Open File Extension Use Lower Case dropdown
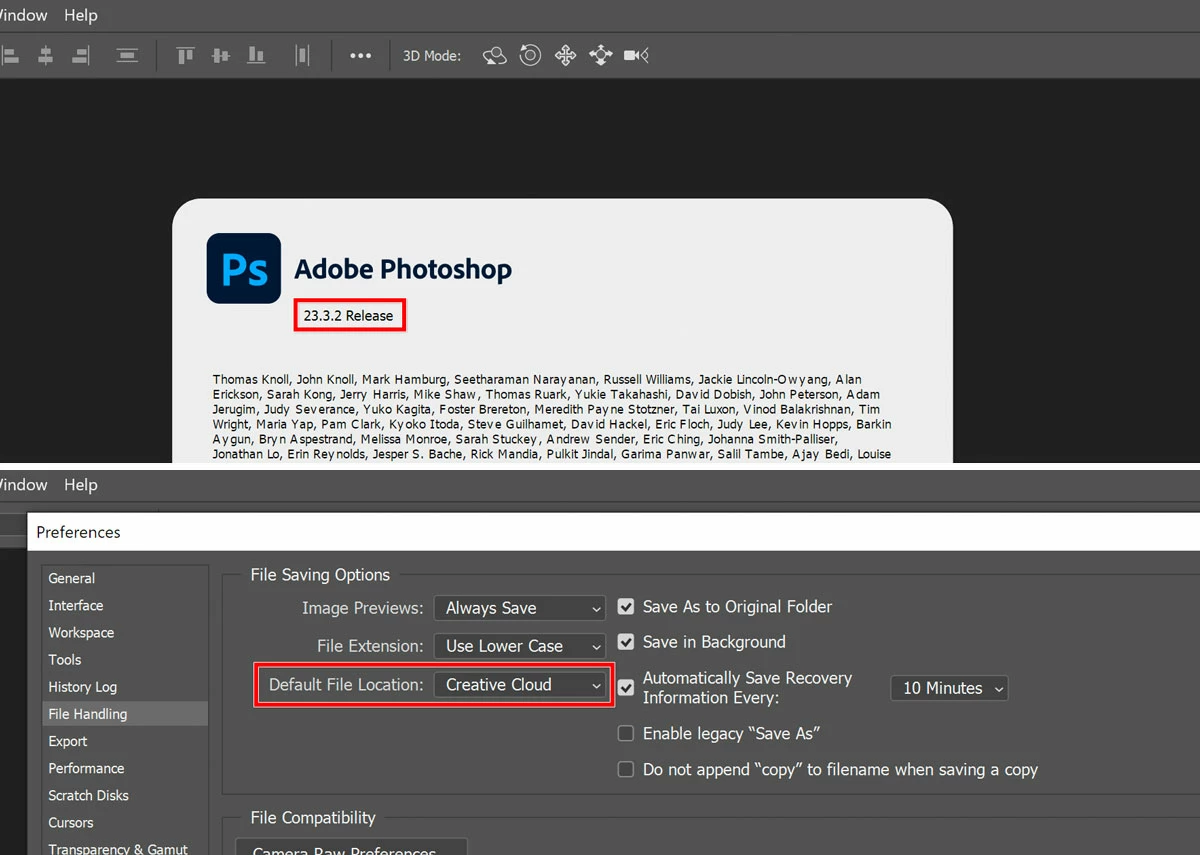This screenshot has height=855, width=1200. click(520, 646)
